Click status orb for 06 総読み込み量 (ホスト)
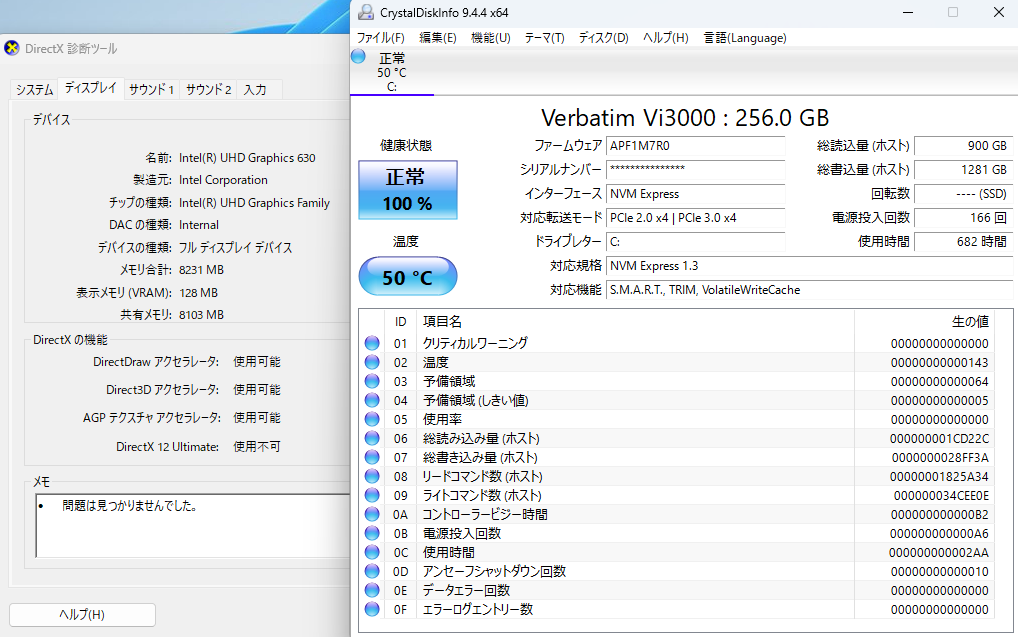The width and height of the screenshot is (1018, 637). tap(372, 438)
